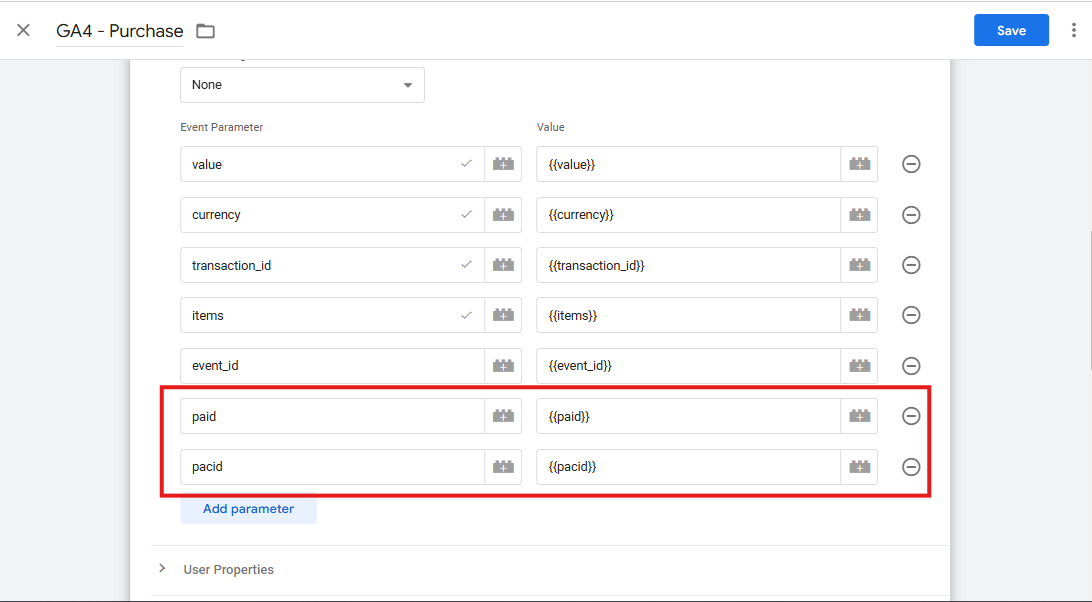Click the event_id parameter name field
The width and height of the screenshot is (1092, 602).
click(332, 366)
